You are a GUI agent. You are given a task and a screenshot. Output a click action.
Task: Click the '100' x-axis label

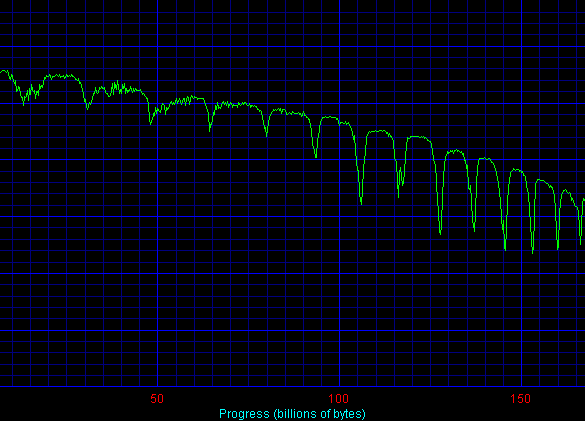click(339, 399)
